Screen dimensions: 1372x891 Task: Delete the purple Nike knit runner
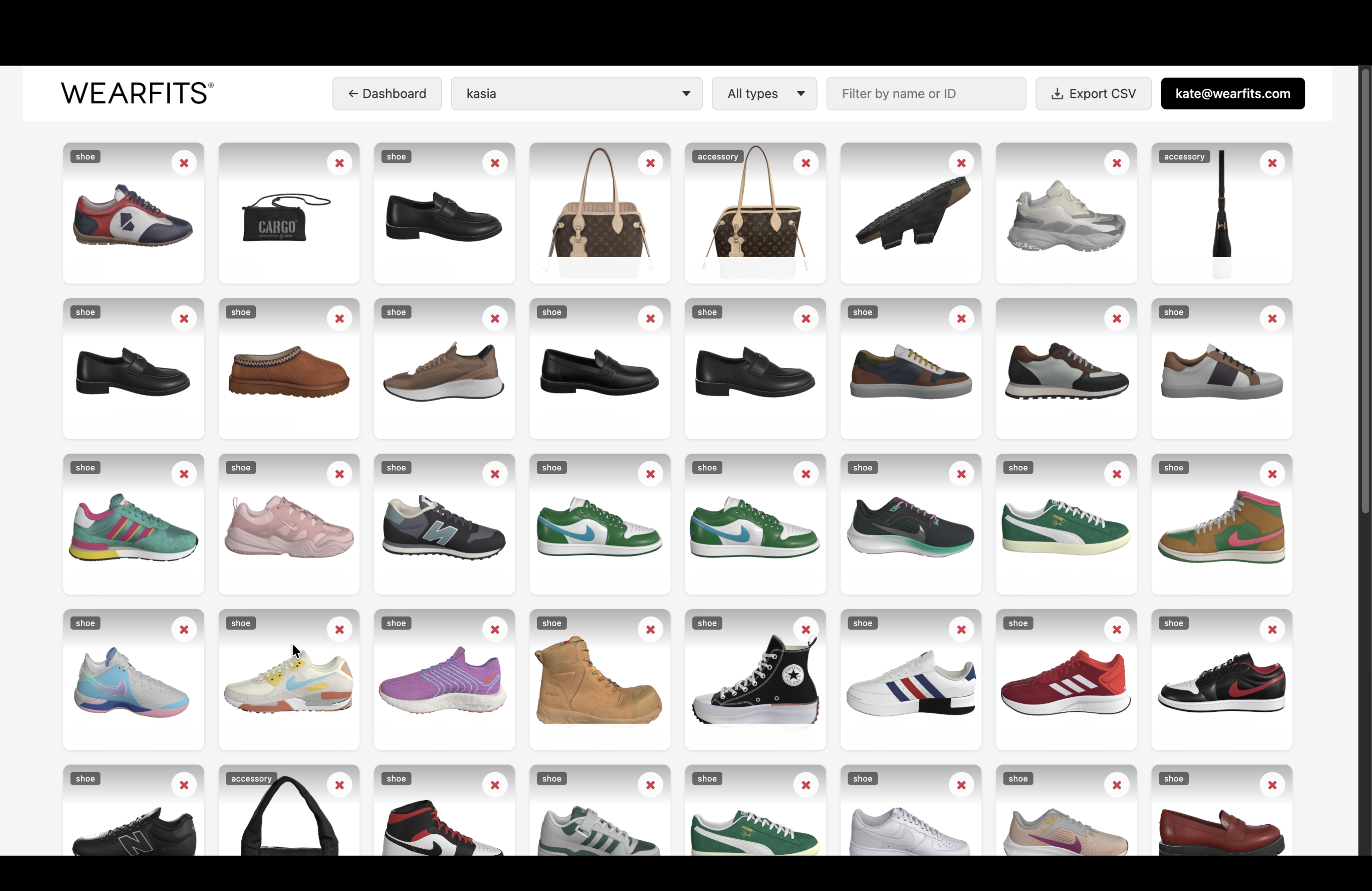[x=495, y=630]
